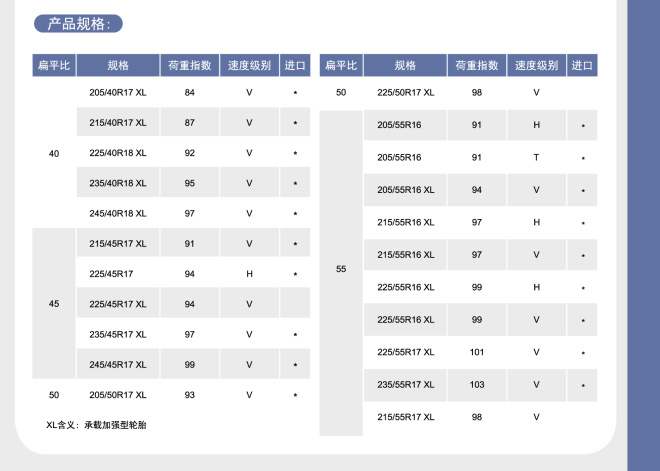This screenshot has height=471, width=660.
Task: Click import star mark in 235/55R17 XL row
Action: coord(583,385)
